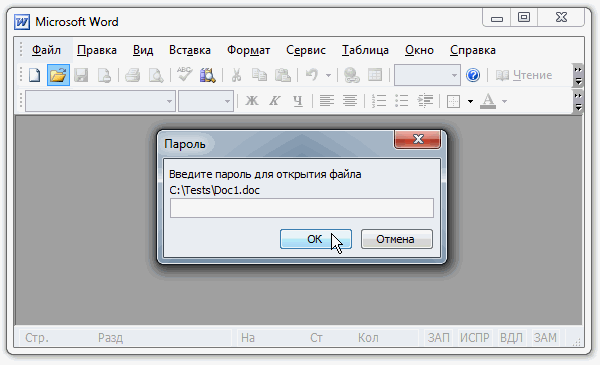Click ВДЛ extend selection status indicator
Image resolution: width=600 pixels, height=365 pixels.
(511, 337)
